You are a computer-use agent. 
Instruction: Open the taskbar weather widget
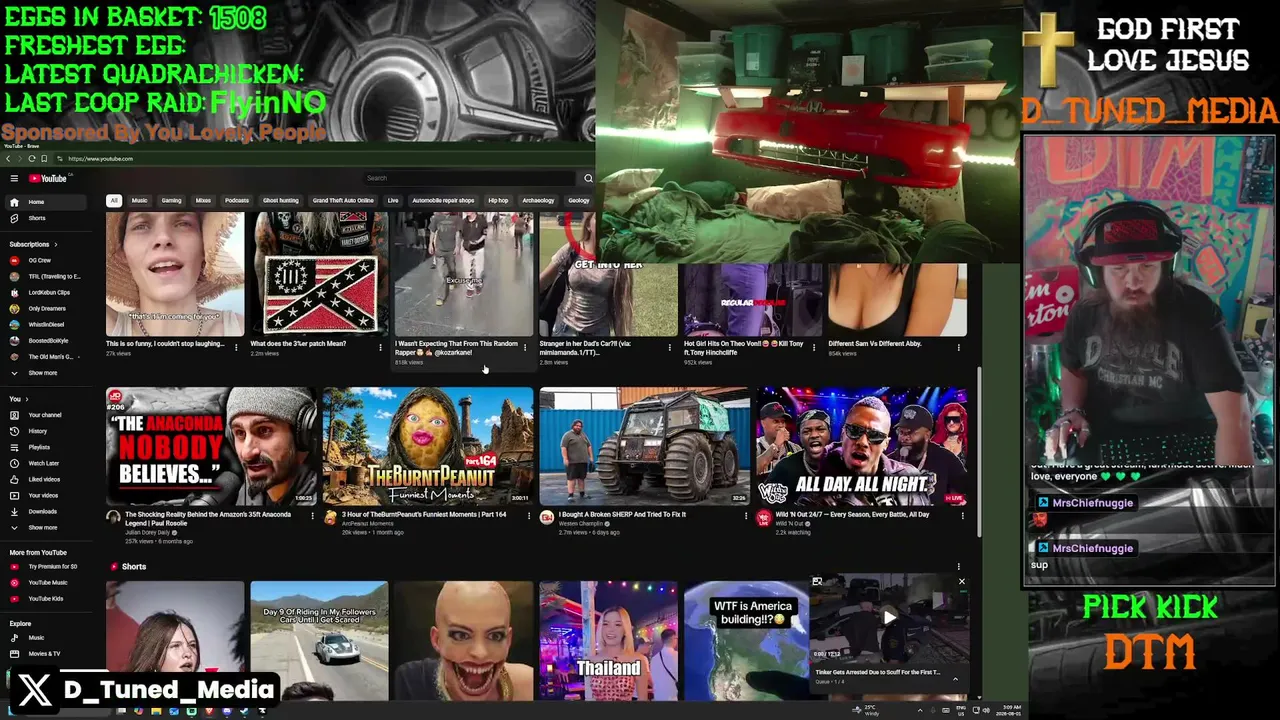867,710
